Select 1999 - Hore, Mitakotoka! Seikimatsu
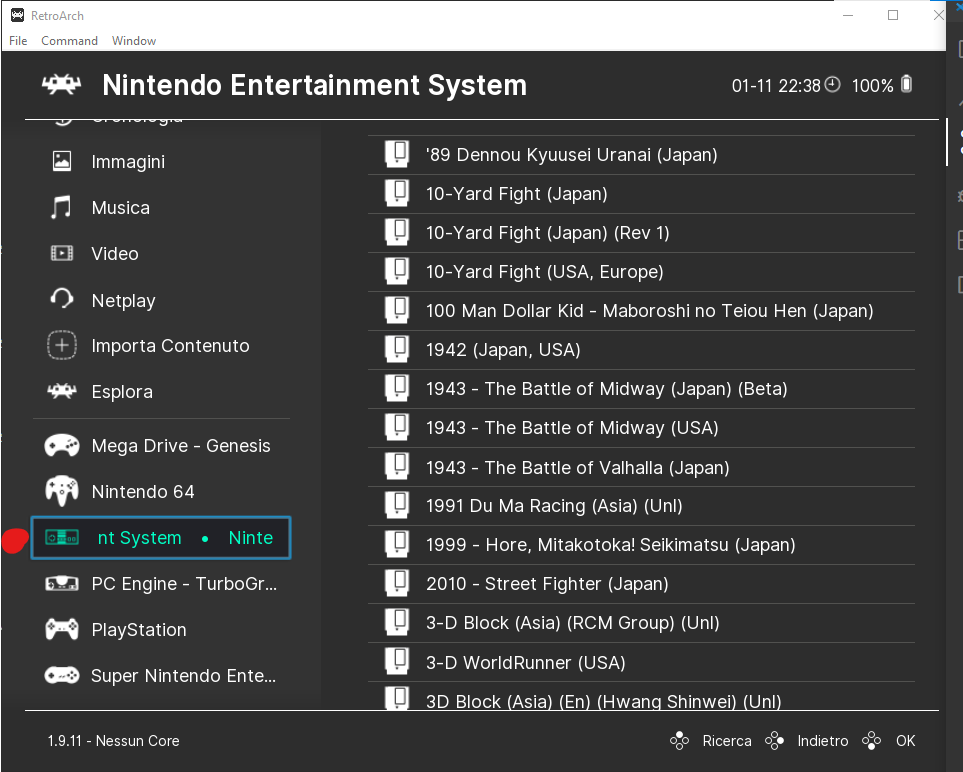Image resolution: width=963 pixels, height=772 pixels. click(641, 545)
